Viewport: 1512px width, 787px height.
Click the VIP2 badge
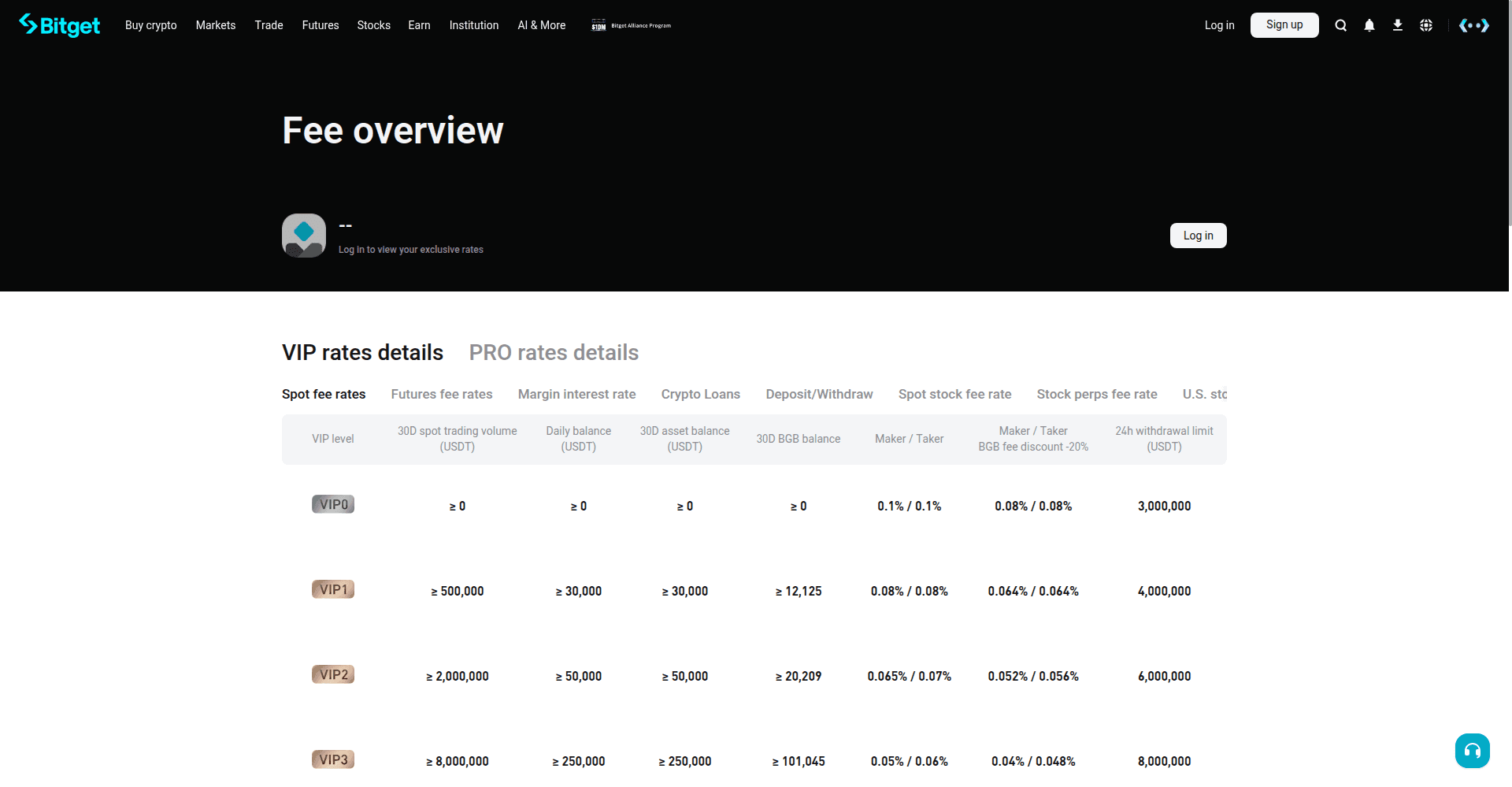coord(333,674)
